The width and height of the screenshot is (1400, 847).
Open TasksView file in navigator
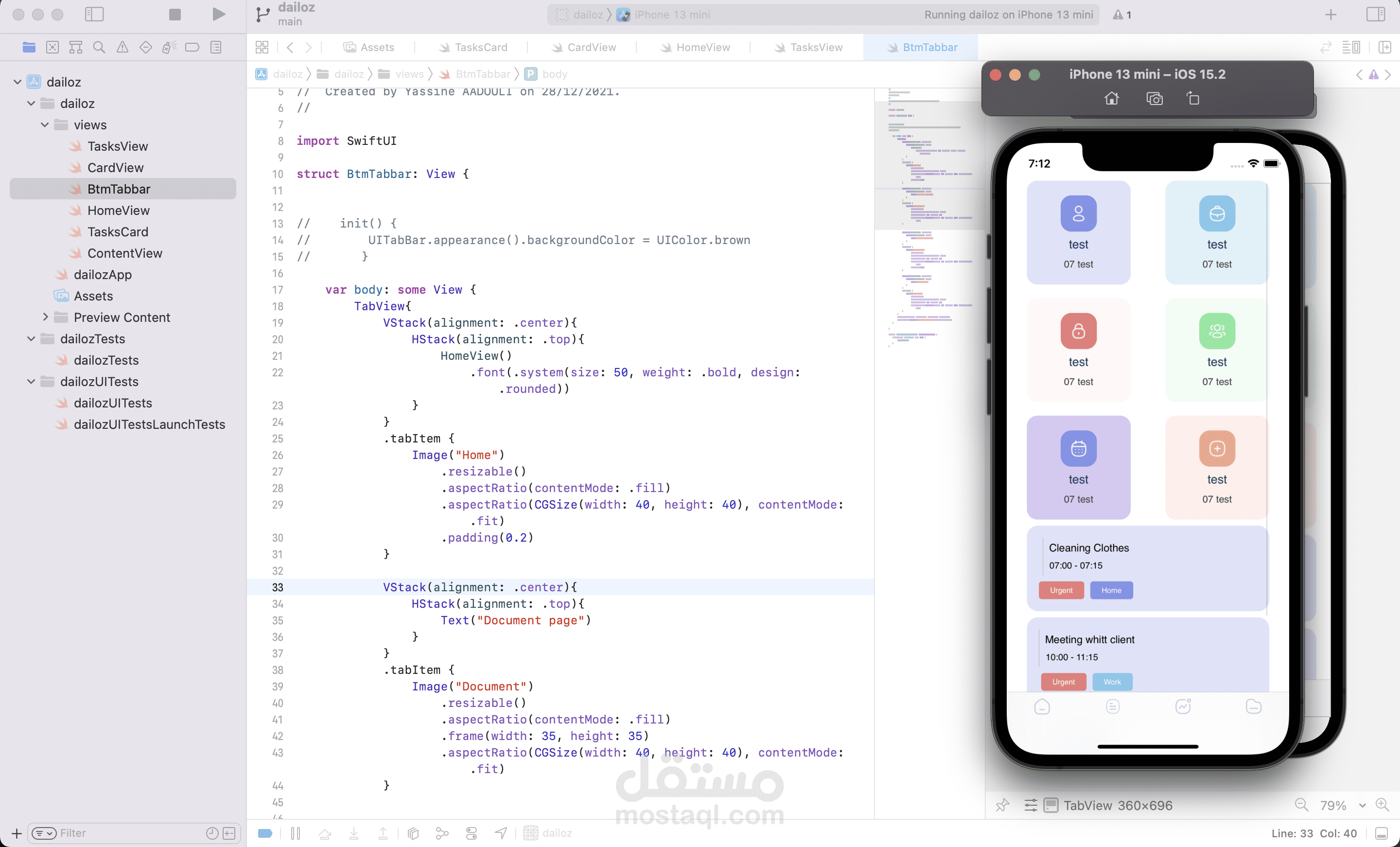[117, 146]
